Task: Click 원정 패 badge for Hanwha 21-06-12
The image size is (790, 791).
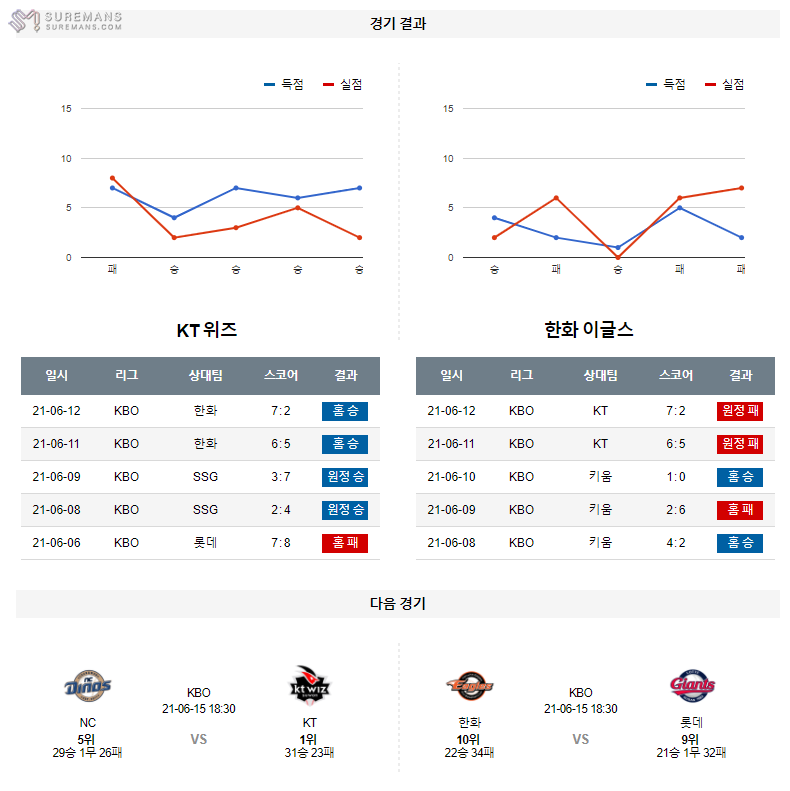Action: pyautogui.click(x=740, y=411)
